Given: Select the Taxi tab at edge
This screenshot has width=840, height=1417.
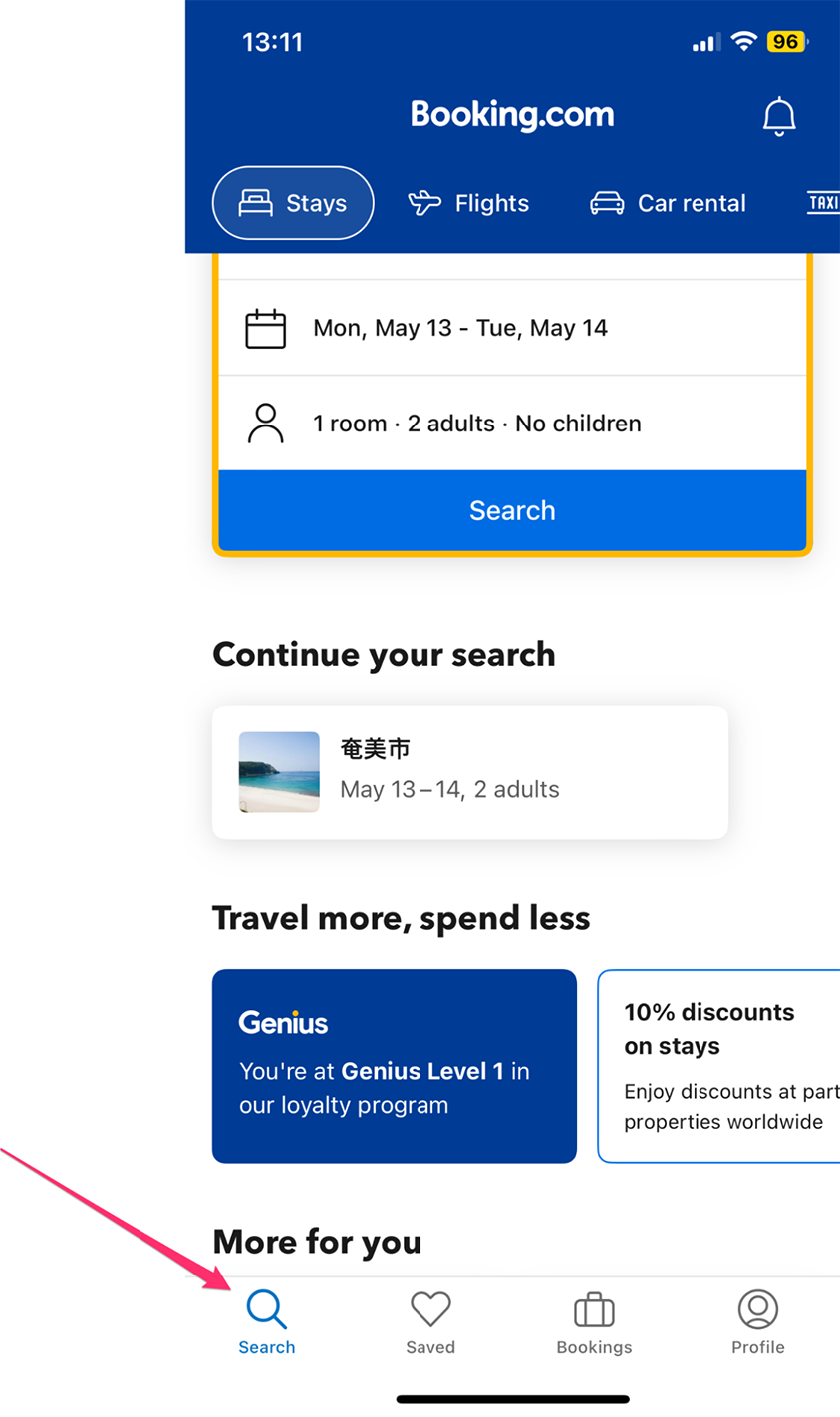Looking at the screenshot, I should point(823,203).
